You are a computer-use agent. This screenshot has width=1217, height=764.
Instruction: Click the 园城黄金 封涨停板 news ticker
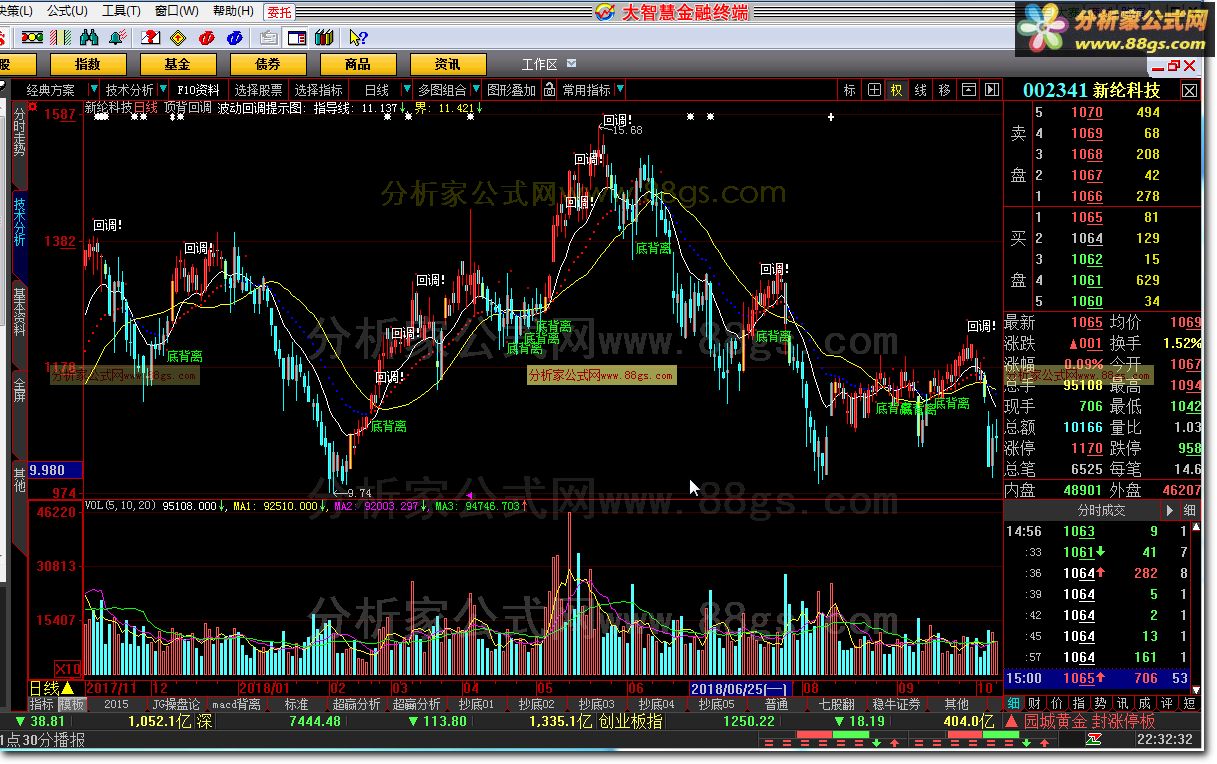(1089, 721)
